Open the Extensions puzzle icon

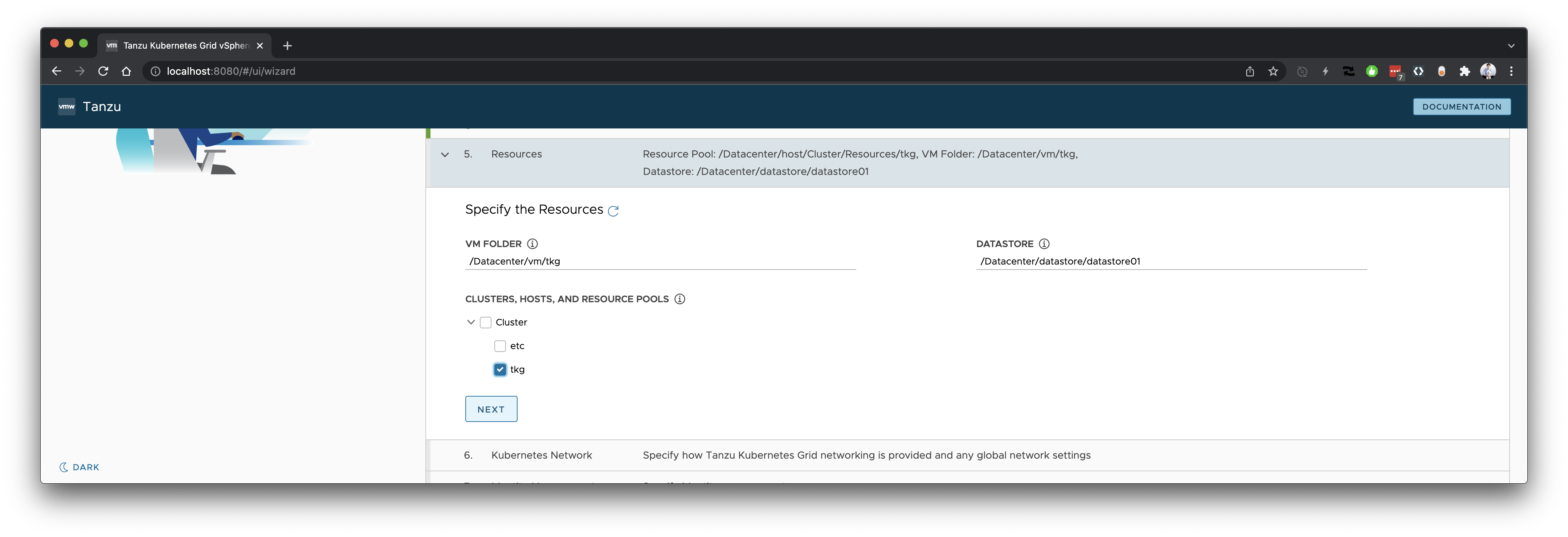tap(1465, 71)
